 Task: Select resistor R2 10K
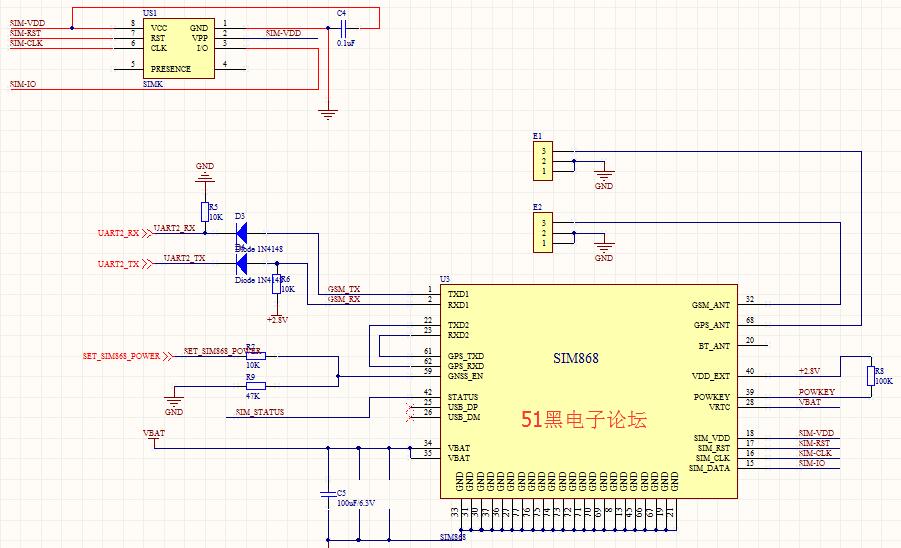coord(256,356)
